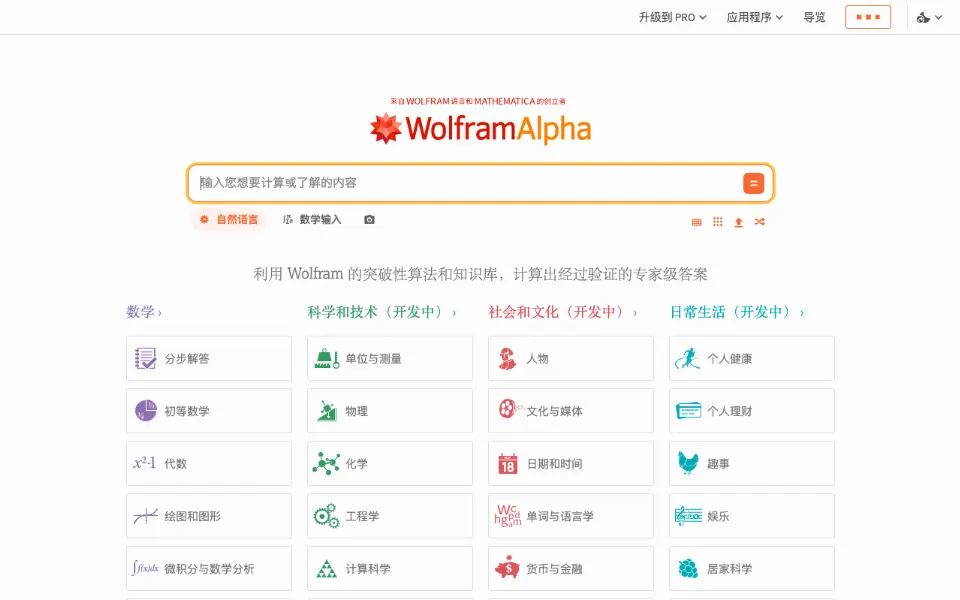
Task: Click the 个人理财 card icon
Action: coord(688,410)
